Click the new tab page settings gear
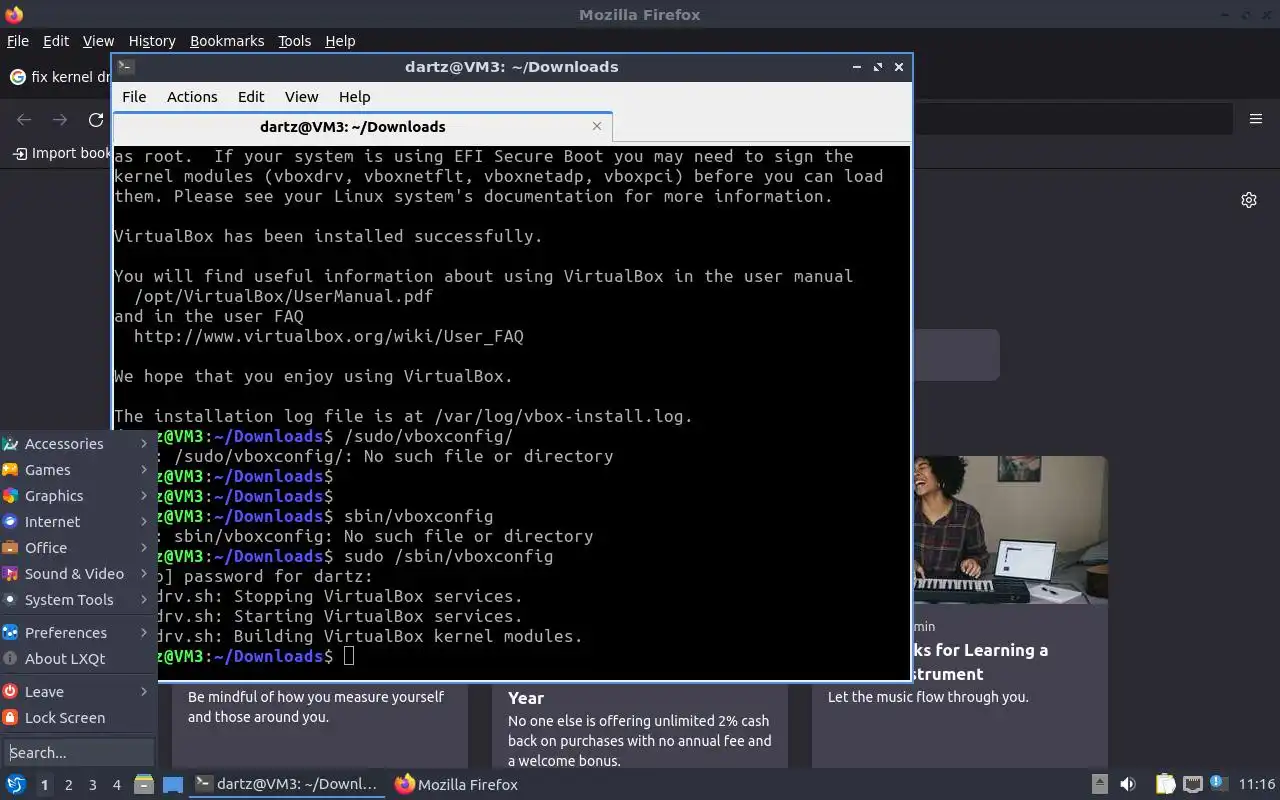 (1249, 200)
